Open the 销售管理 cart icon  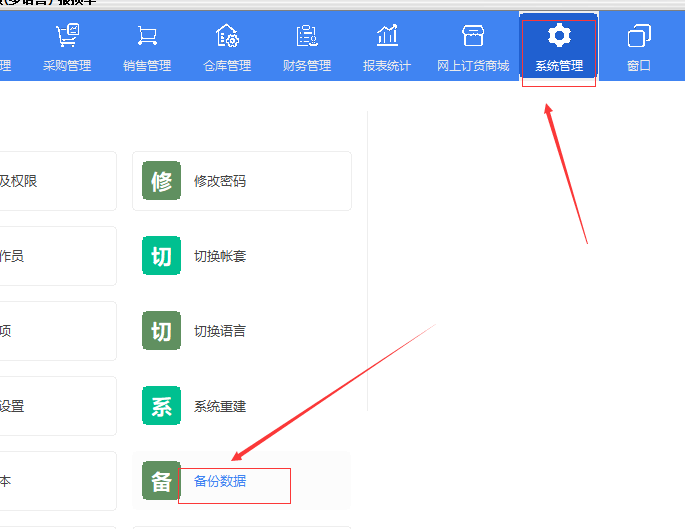click(x=147, y=35)
